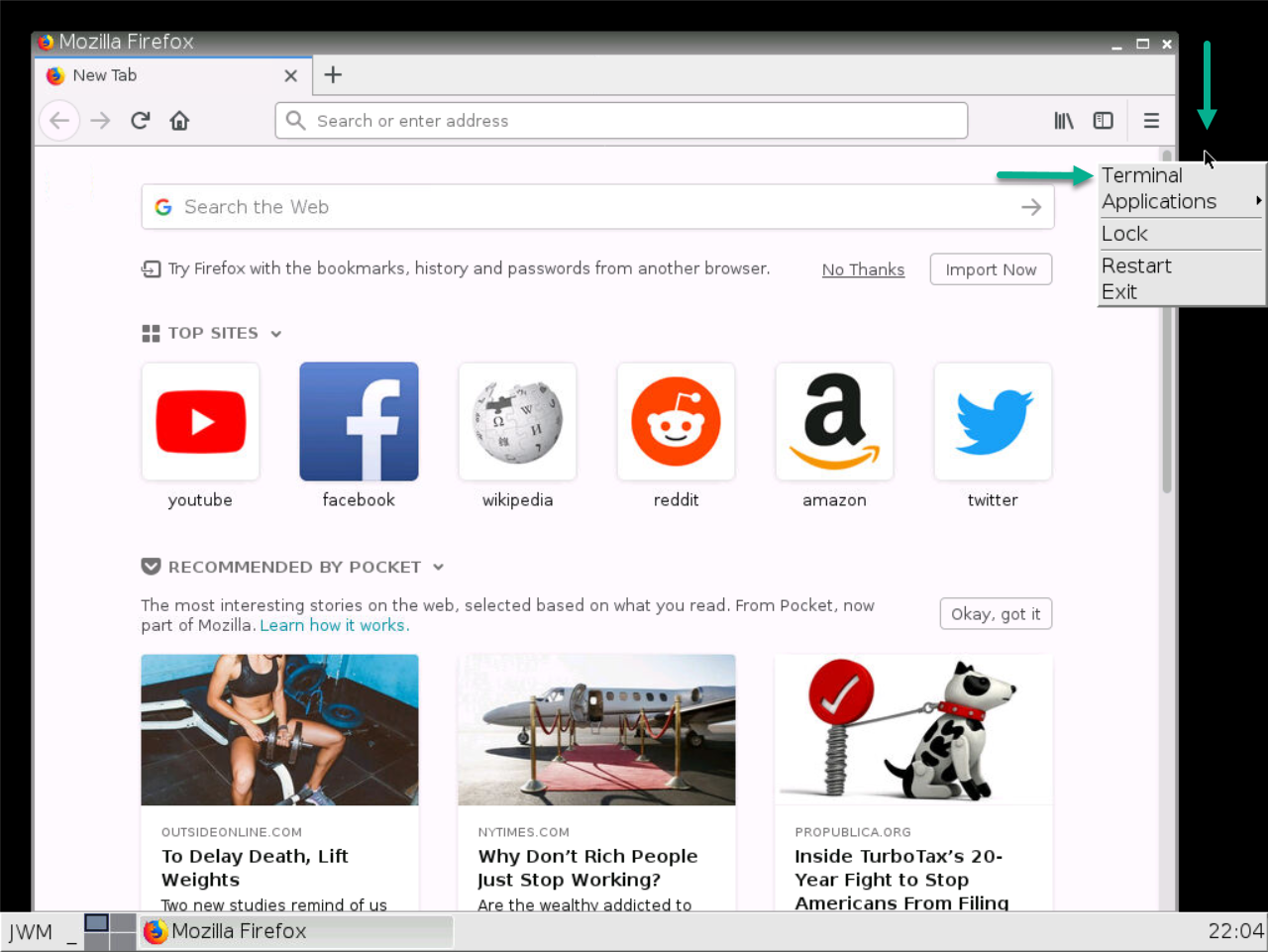
Task: Click the PROPUBLICA.ORG source label
Action: 853,832
